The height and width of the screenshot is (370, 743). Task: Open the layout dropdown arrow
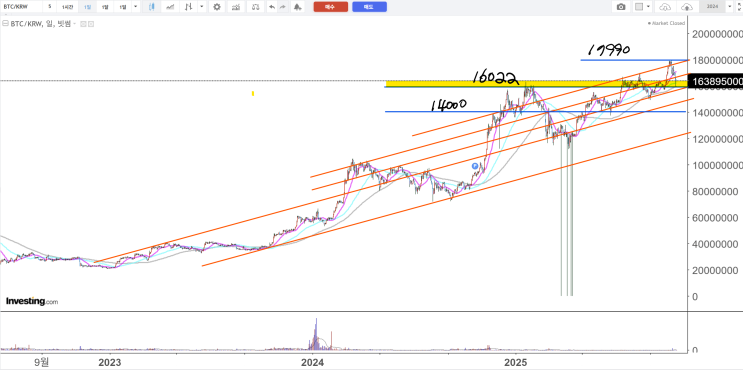point(648,7)
